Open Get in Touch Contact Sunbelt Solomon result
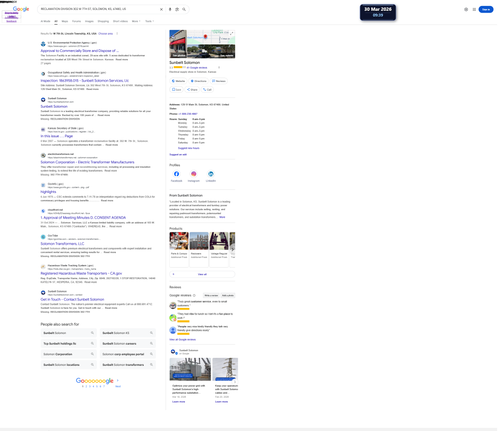 point(72,299)
